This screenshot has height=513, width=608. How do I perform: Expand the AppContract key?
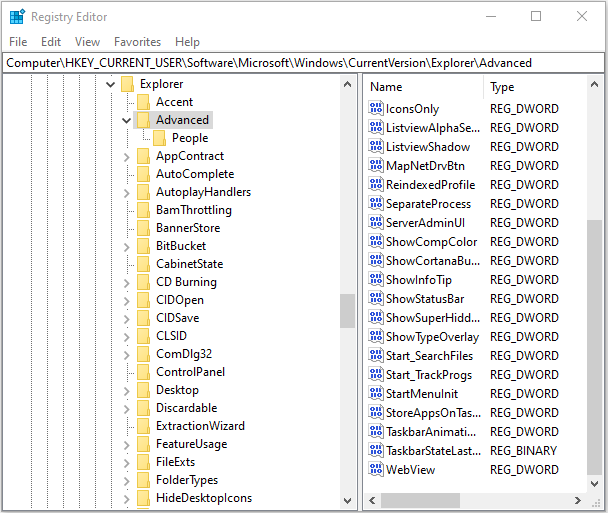[x=126, y=156]
